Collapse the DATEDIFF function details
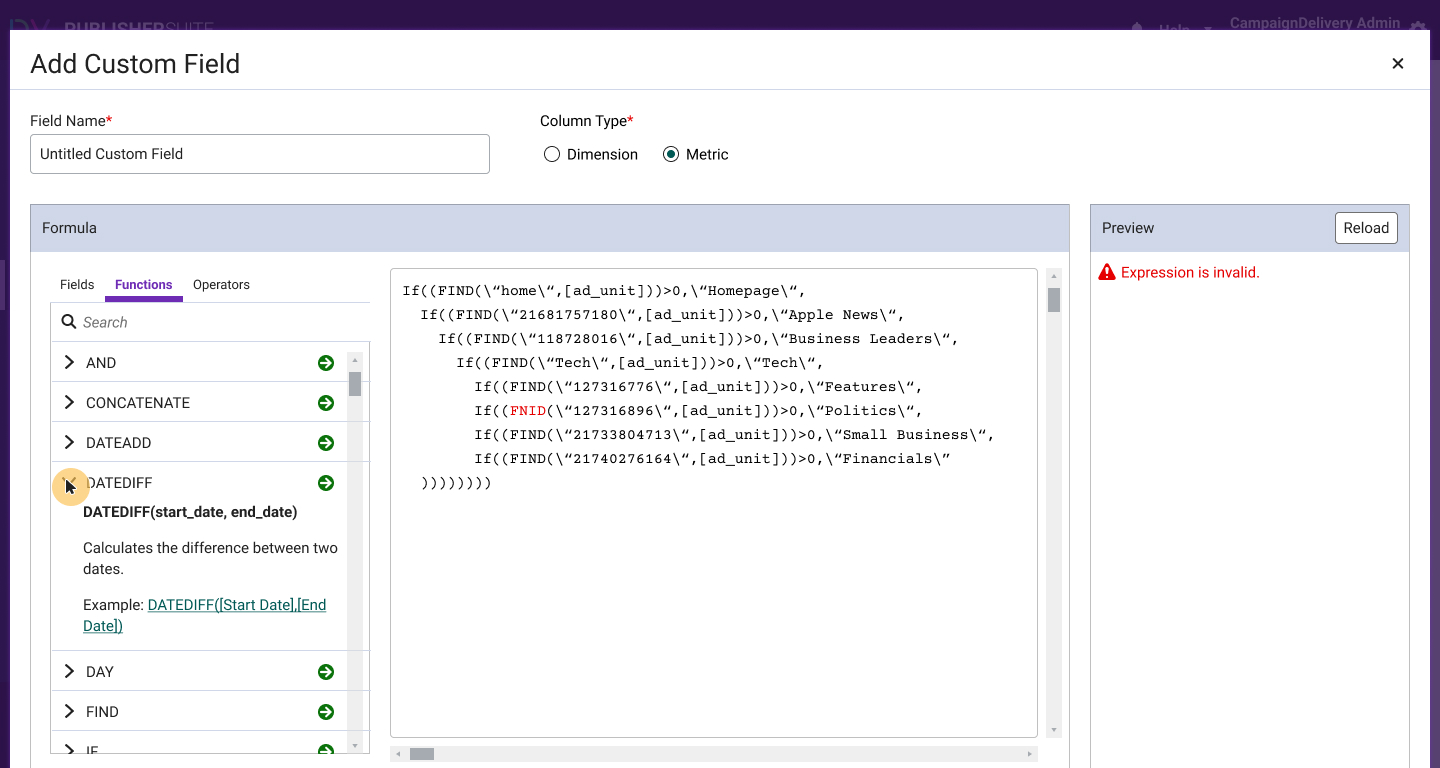This screenshot has width=1440, height=768. point(68,482)
